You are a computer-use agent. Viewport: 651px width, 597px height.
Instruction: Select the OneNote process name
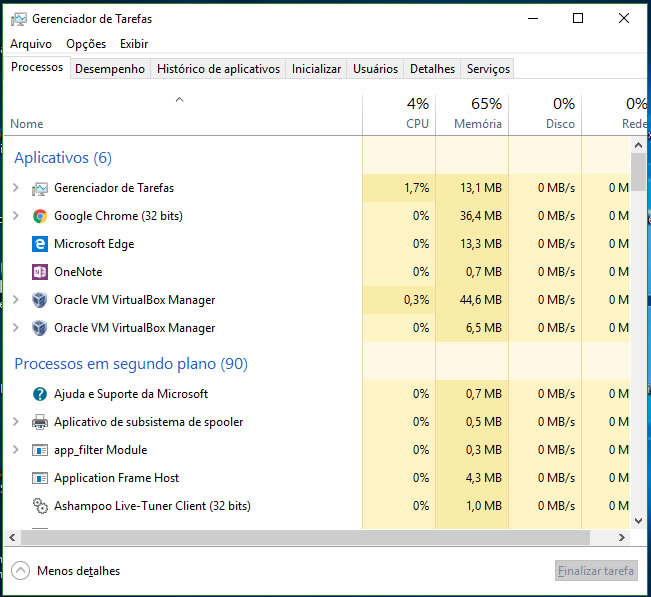[78, 272]
